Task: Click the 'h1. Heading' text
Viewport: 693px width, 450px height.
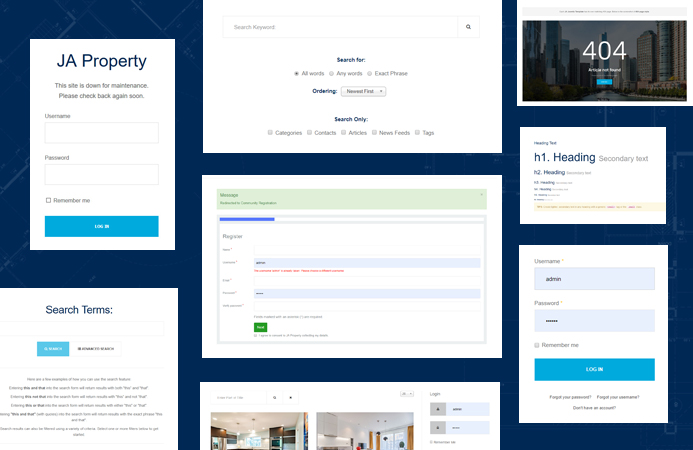Action: 564,157
